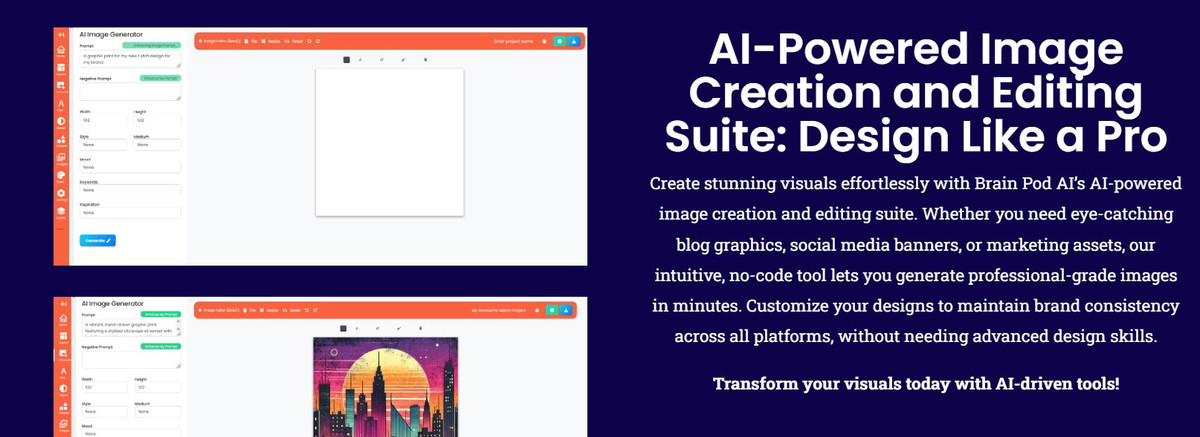
Task: Click the blue Generate button
Action: (97, 240)
